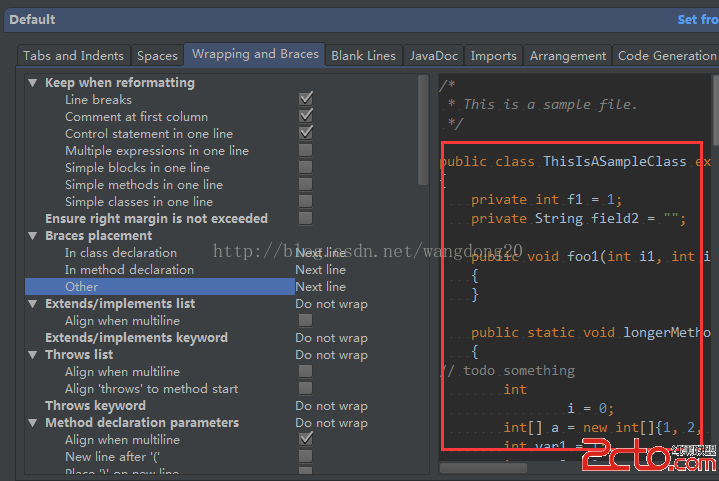Change Extends/implements keyword wrap option
Screen dimensions: 719x481
(x=332, y=338)
